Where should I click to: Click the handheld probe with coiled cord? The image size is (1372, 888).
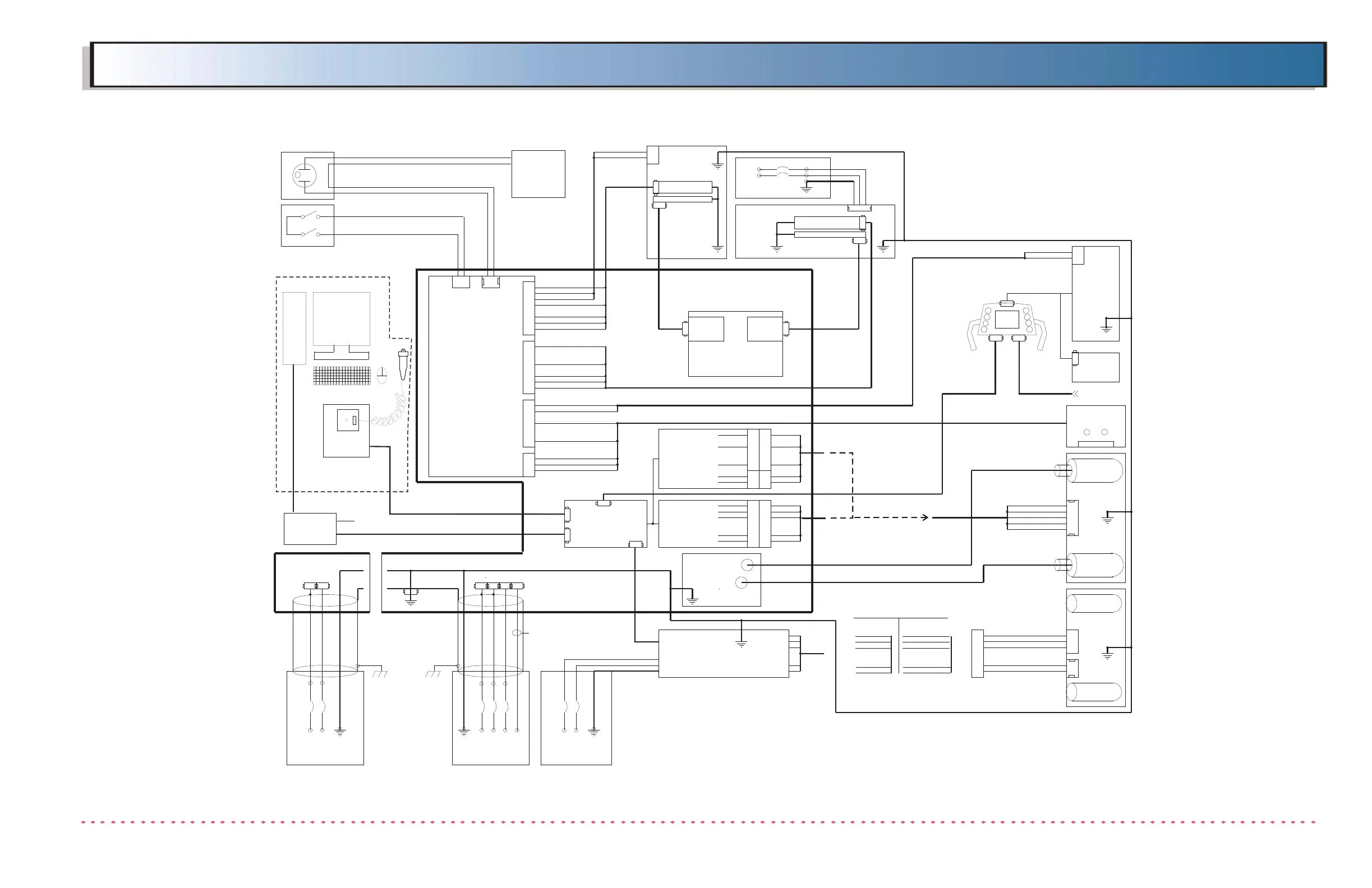(403, 365)
